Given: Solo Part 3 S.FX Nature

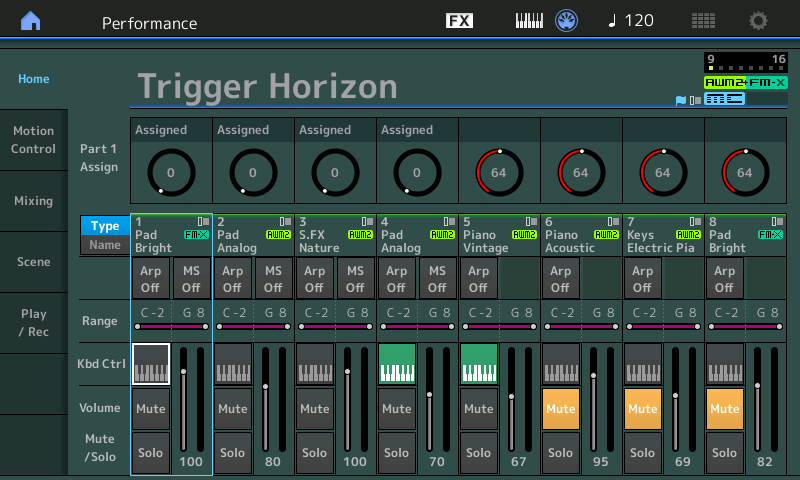Looking at the screenshot, I should click(315, 453).
